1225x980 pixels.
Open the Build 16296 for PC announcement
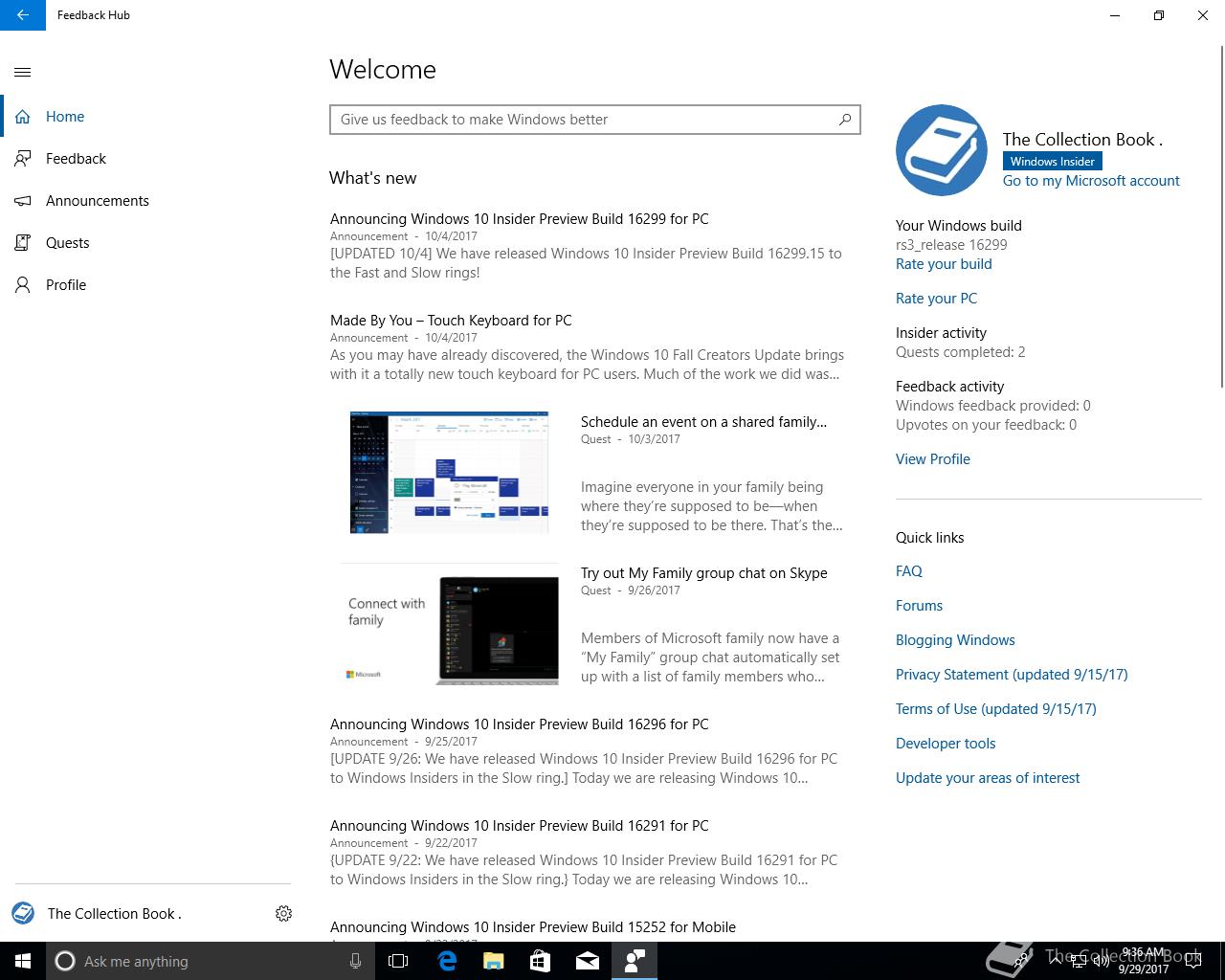[520, 724]
